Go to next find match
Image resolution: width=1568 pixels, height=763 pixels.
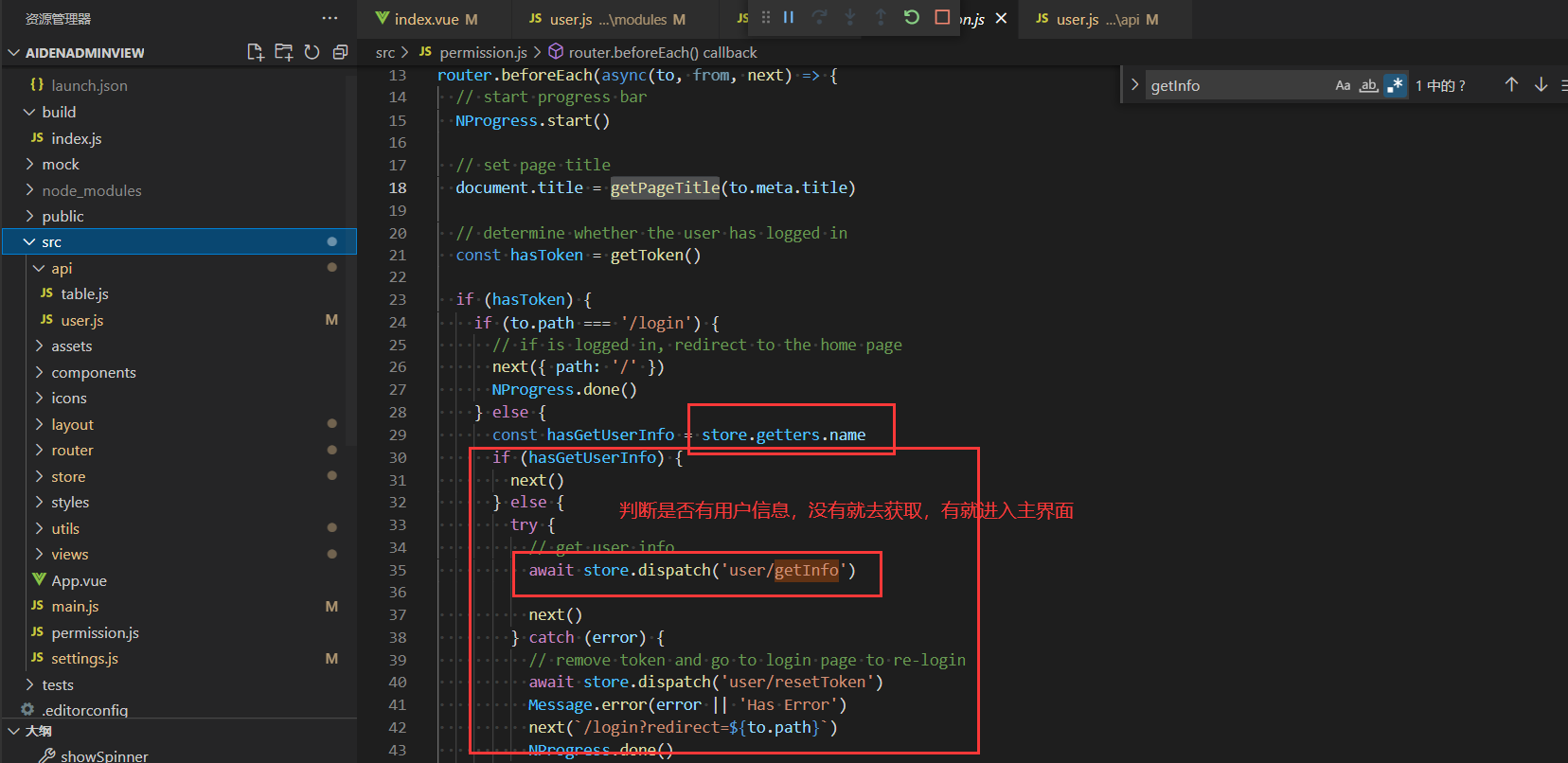click(x=1541, y=85)
